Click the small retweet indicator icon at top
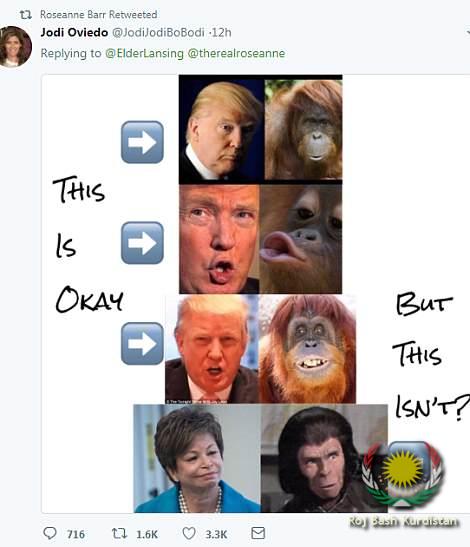This screenshot has width=470, height=547. pos(25,15)
